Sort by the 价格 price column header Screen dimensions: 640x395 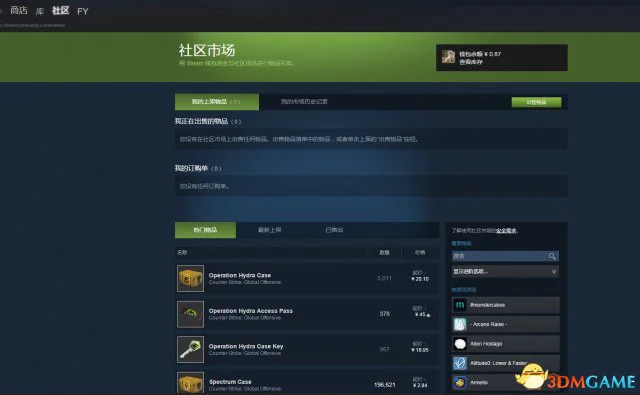click(x=420, y=253)
